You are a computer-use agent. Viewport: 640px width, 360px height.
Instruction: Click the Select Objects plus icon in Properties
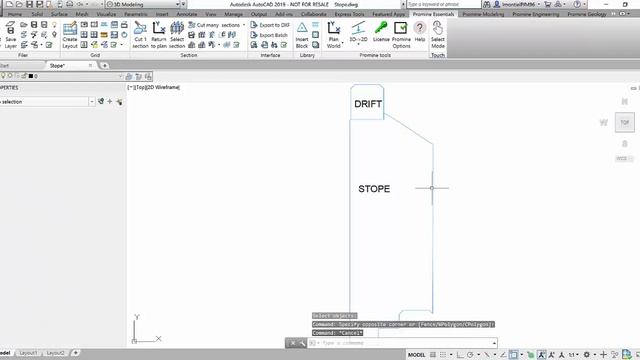[109, 101]
